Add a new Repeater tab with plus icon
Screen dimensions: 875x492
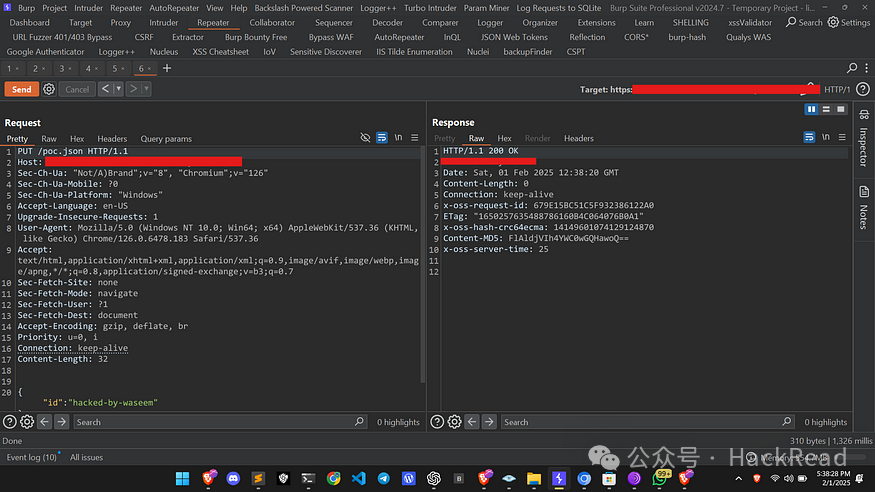click(x=167, y=68)
